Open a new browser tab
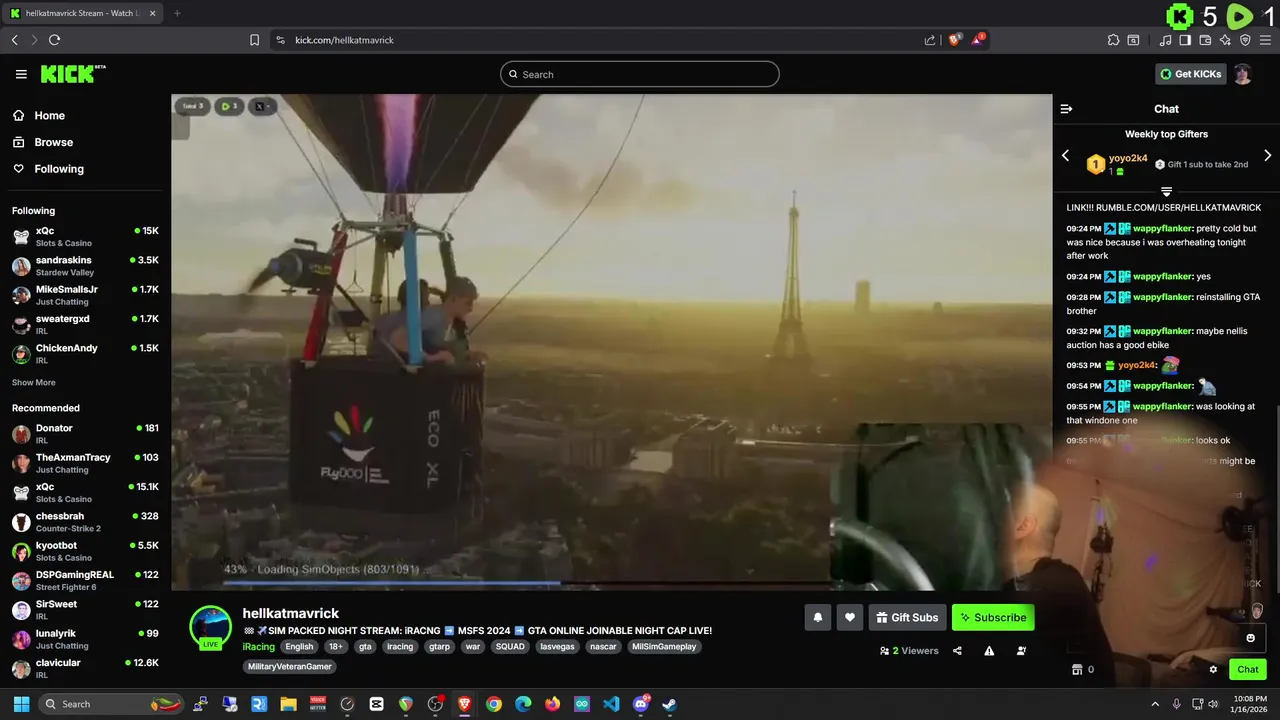The width and height of the screenshot is (1280, 720). coord(177,13)
